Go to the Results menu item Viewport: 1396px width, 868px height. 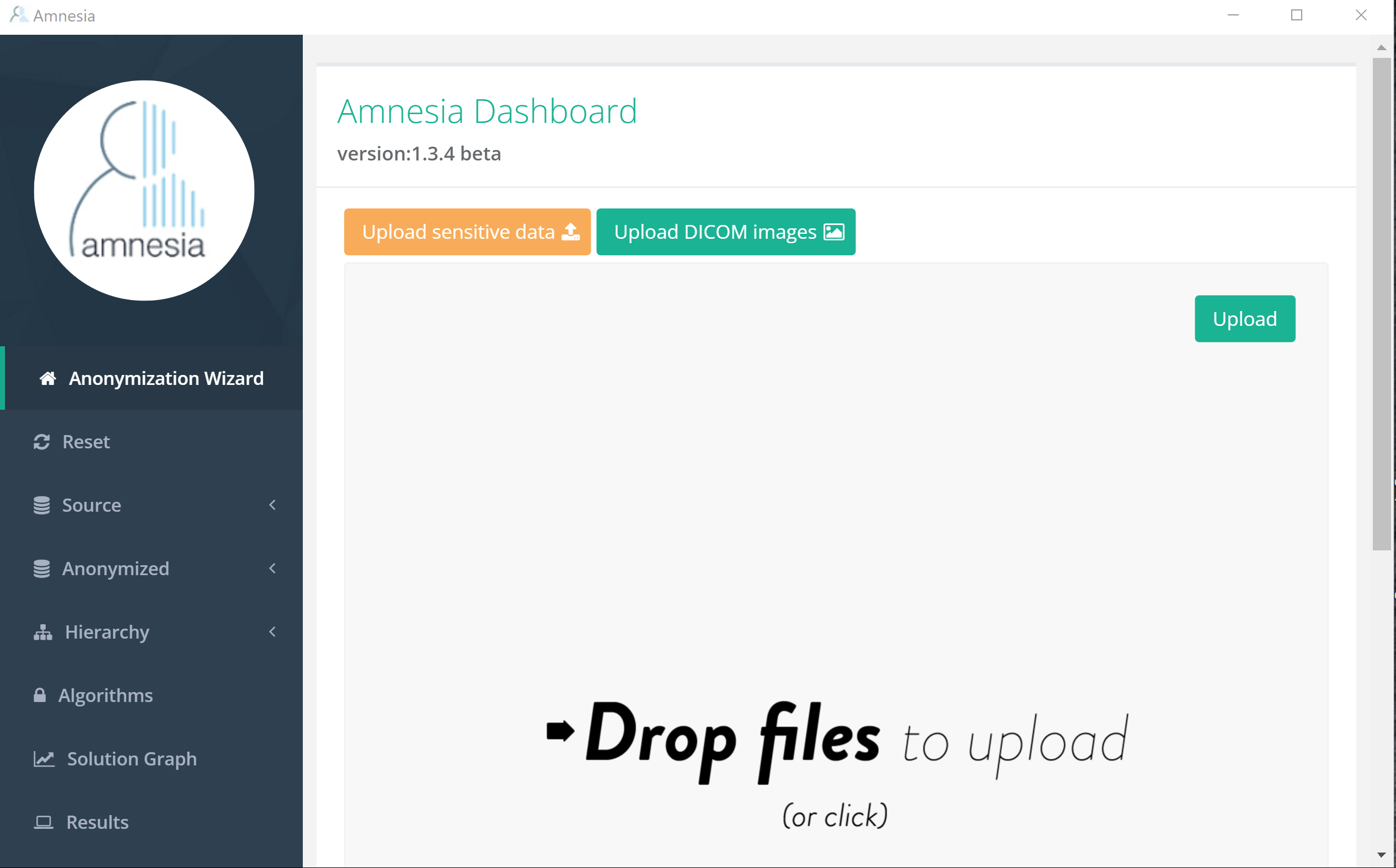98,822
